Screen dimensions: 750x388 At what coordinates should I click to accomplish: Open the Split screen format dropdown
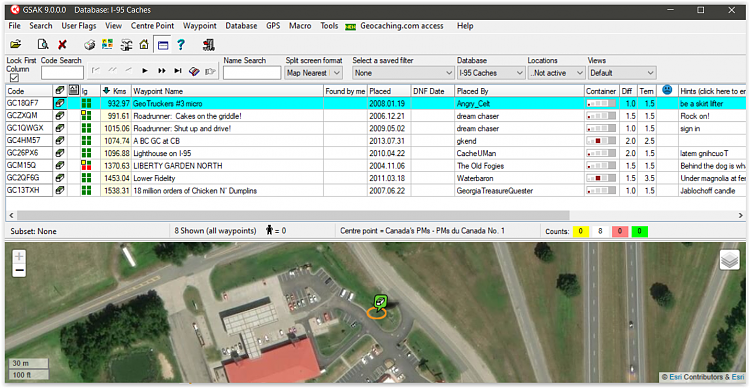point(314,73)
